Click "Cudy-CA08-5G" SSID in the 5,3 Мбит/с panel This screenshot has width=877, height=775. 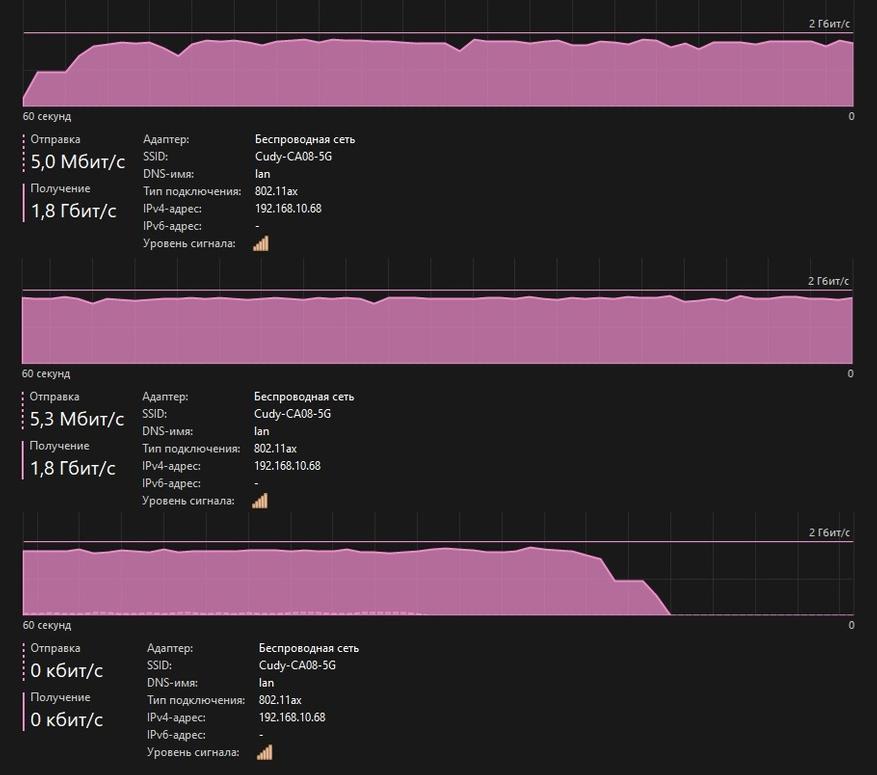tap(293, 414)
